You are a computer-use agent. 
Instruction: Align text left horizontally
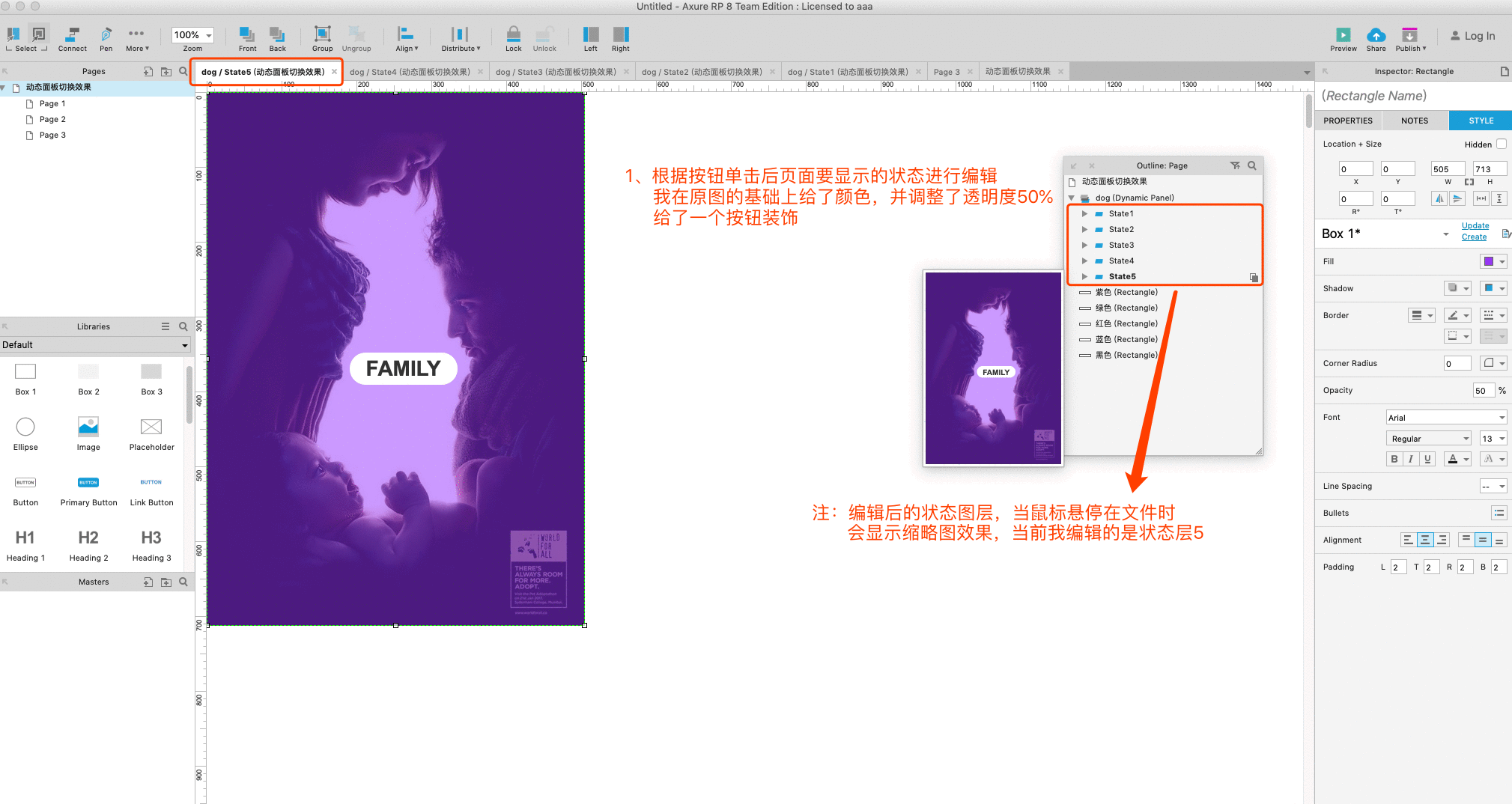1409,540
